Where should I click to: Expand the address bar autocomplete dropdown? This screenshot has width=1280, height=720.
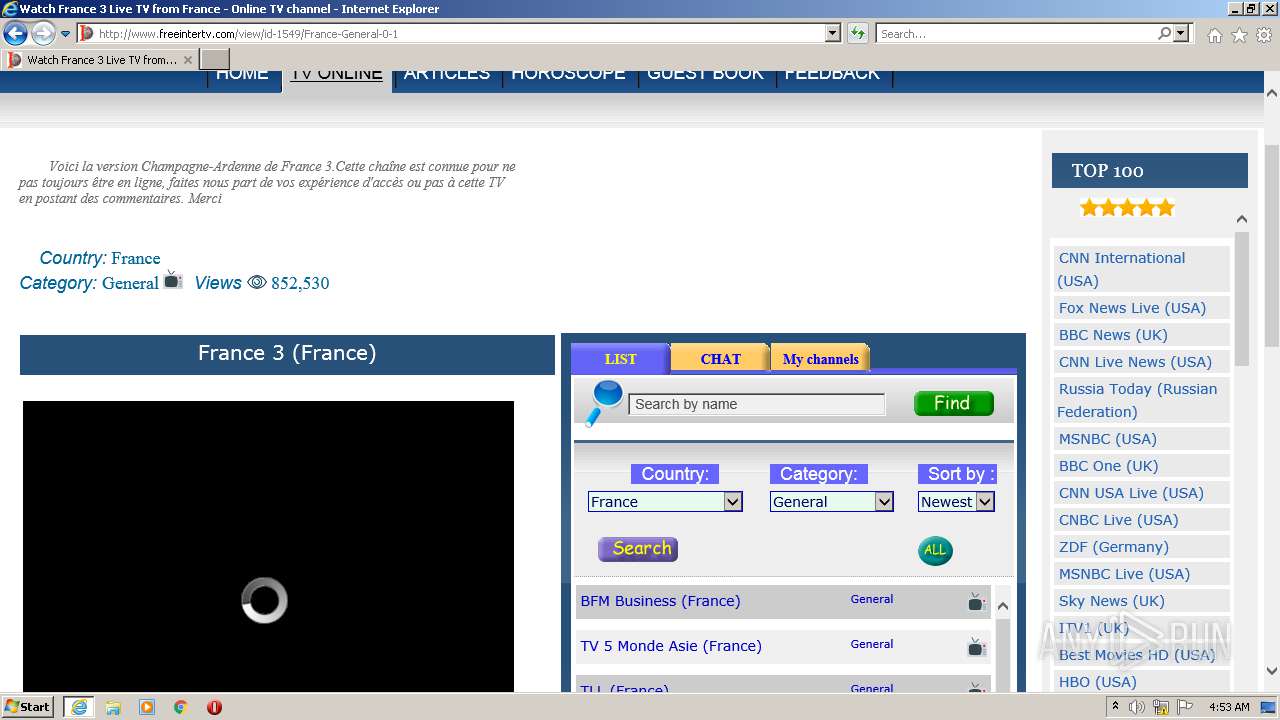tap(833, 34)
